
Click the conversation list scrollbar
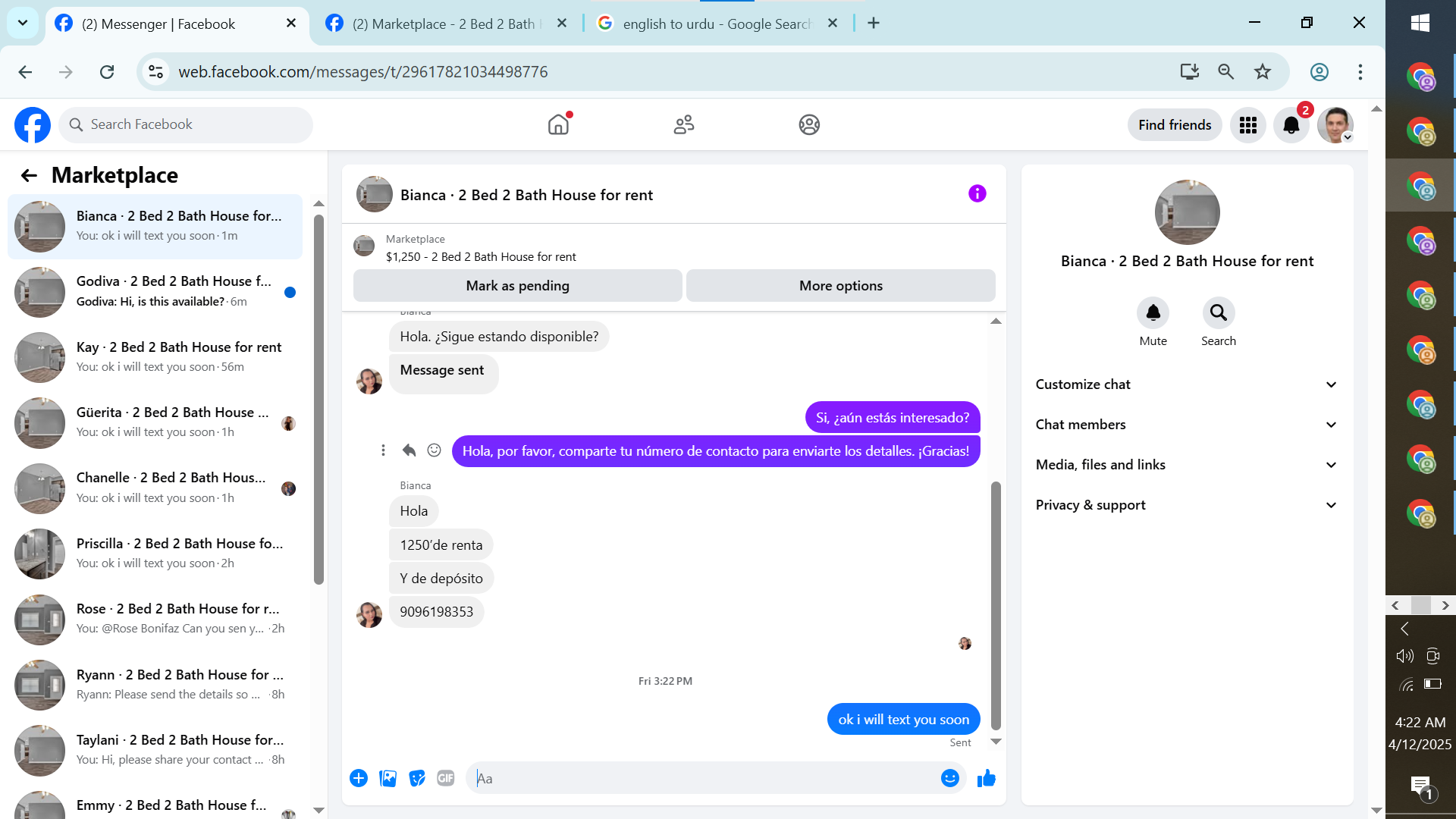pos(318,399)
